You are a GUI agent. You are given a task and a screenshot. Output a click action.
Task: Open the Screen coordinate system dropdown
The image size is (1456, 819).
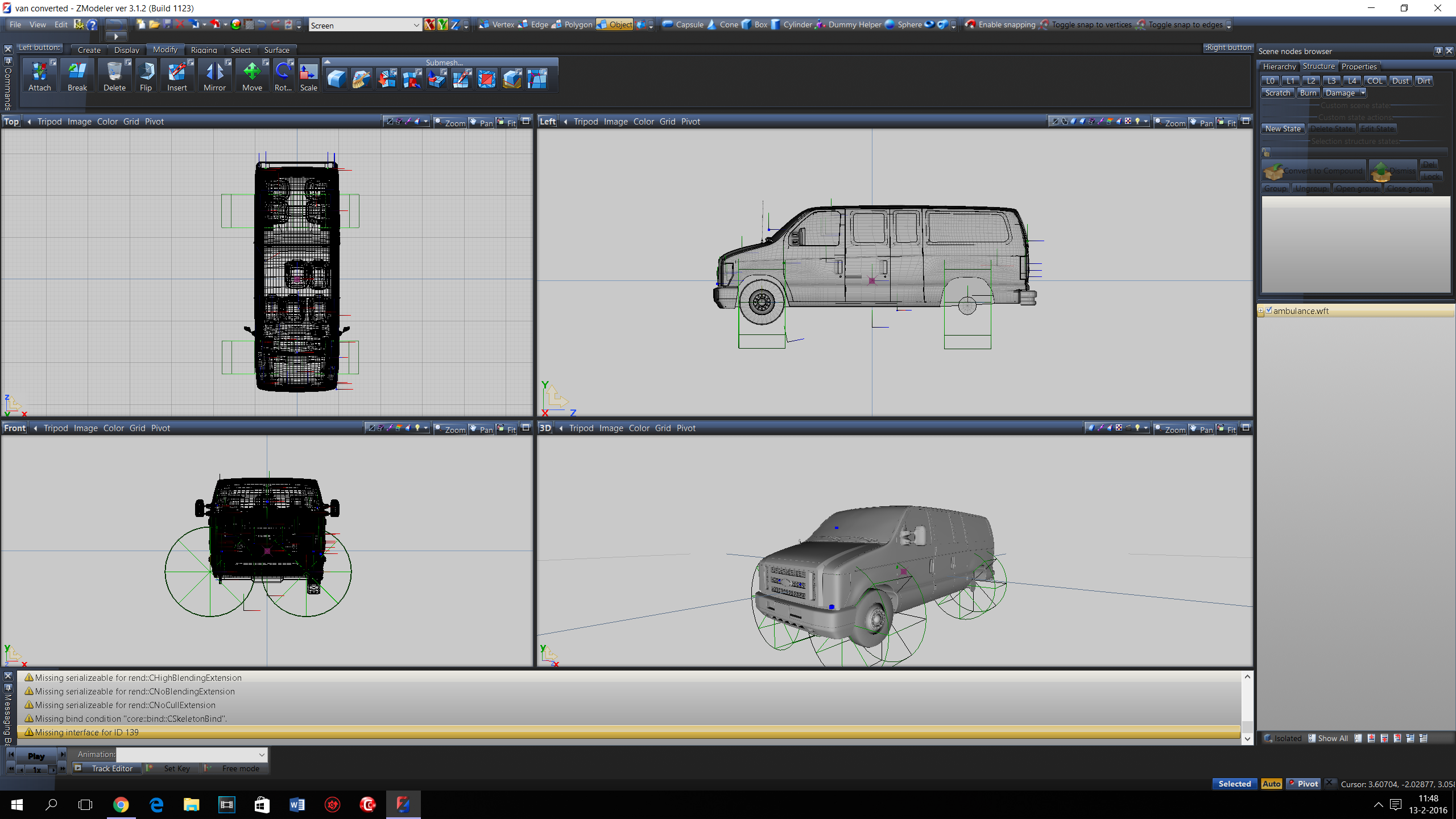pos(416,25)
